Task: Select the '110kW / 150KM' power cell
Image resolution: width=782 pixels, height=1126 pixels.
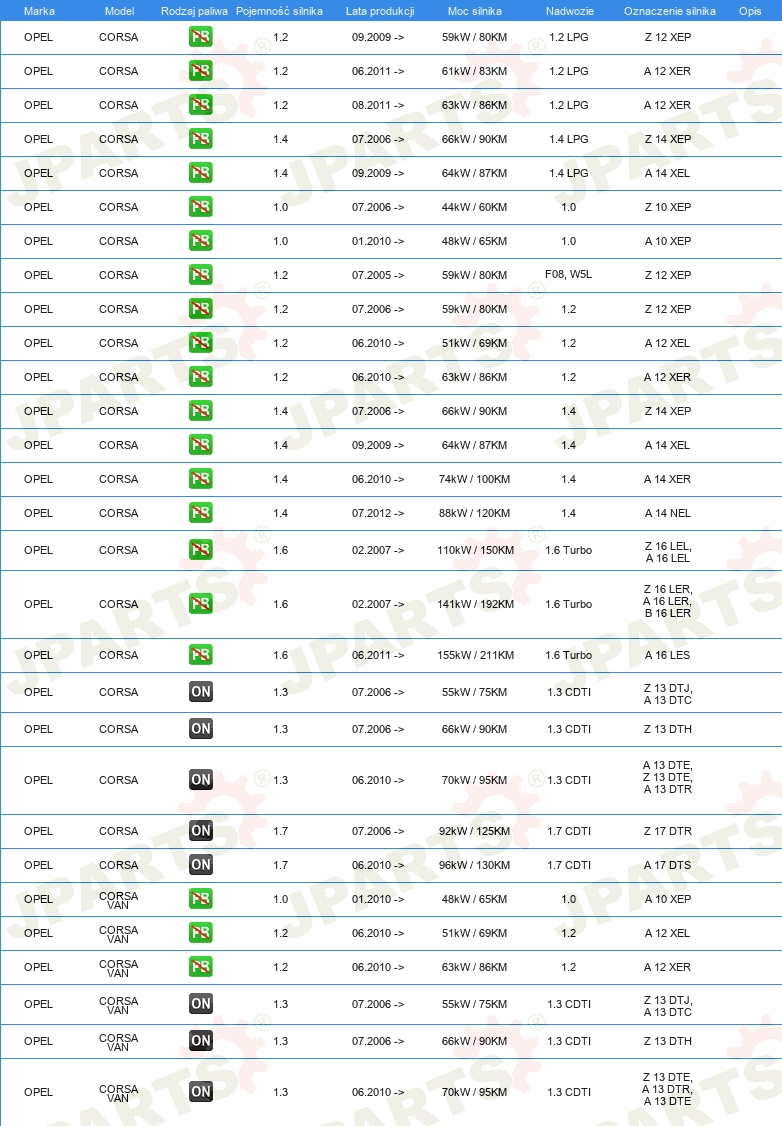Action: click(475, 550)
